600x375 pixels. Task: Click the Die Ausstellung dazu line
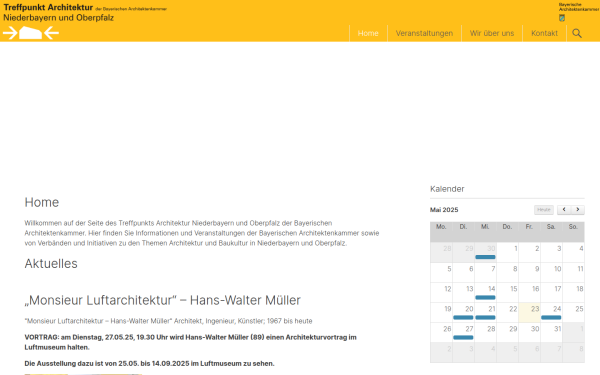tap(149, 364)
